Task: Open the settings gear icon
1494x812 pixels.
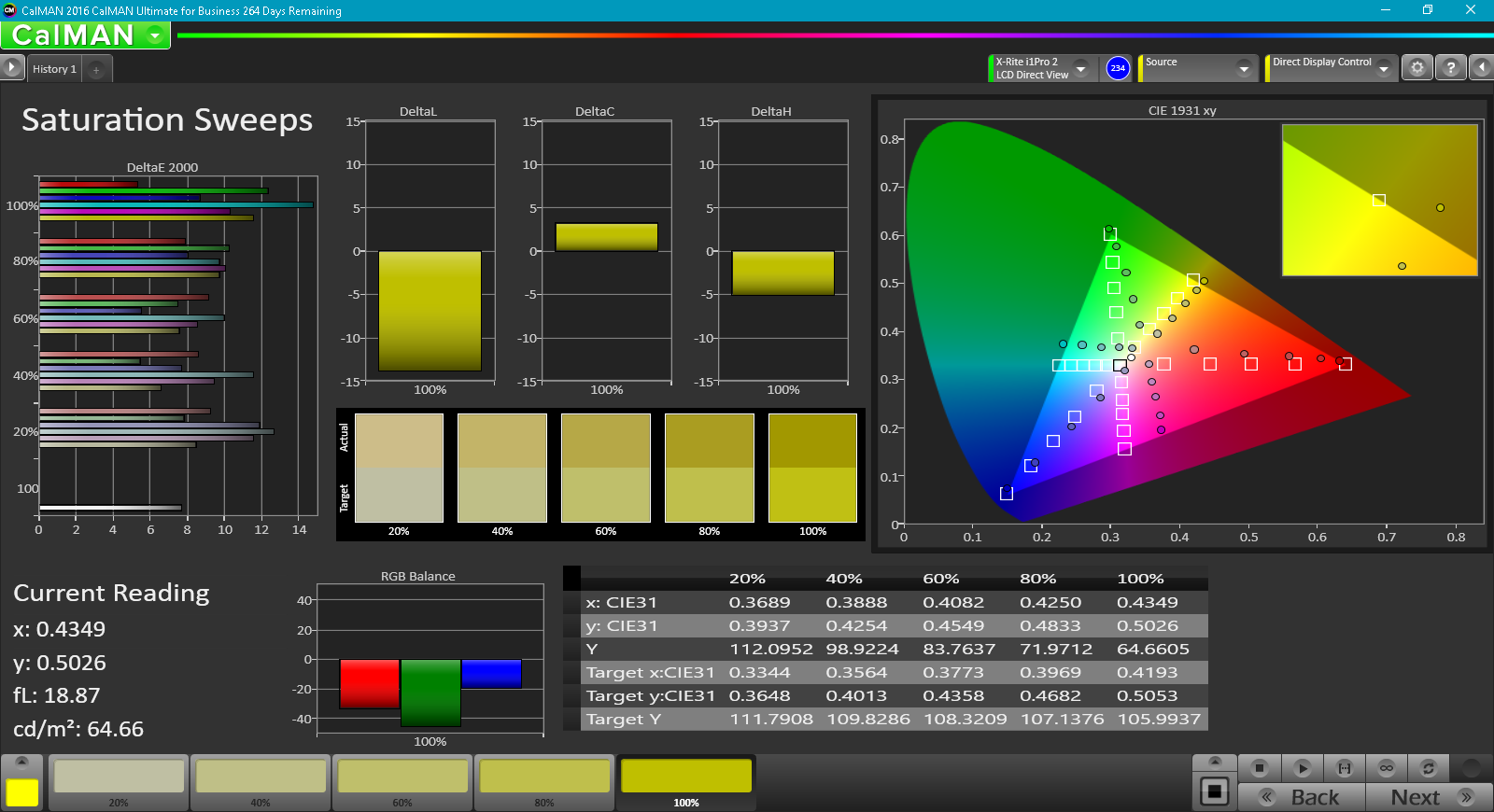Action: [1417, 68]
